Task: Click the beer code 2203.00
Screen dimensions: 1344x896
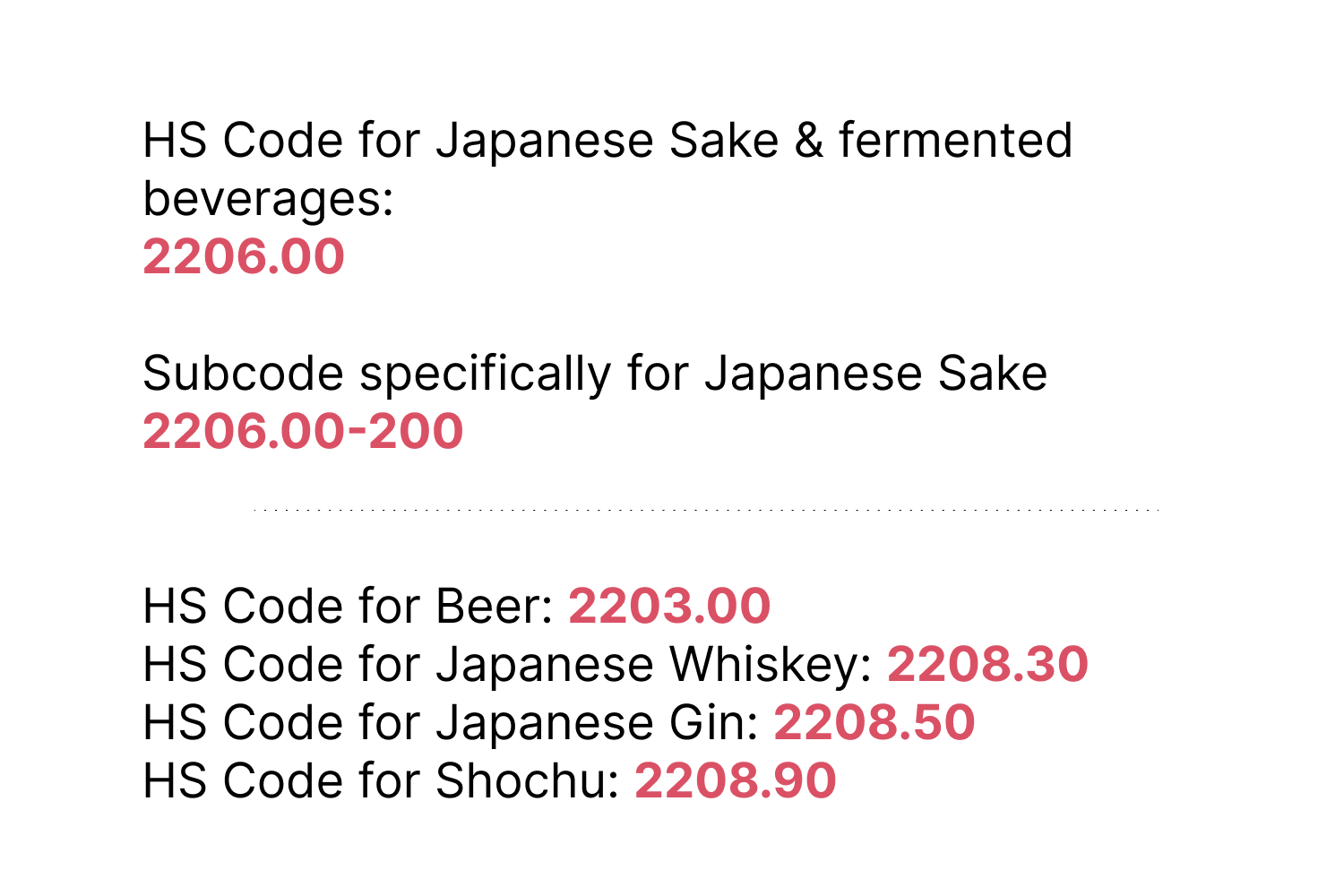Action: pyautogui.click(x=669, y=607)
